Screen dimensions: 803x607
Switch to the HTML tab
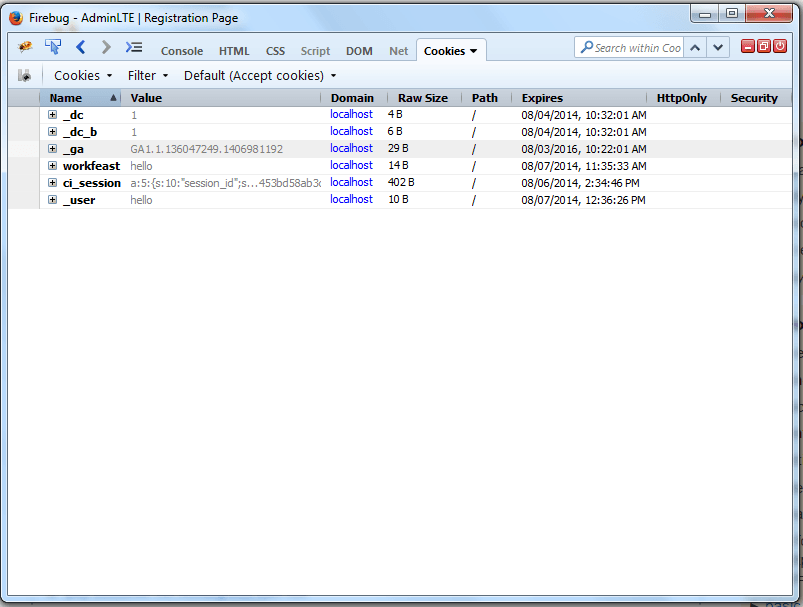pyautogui.click(x=234, y=51)
